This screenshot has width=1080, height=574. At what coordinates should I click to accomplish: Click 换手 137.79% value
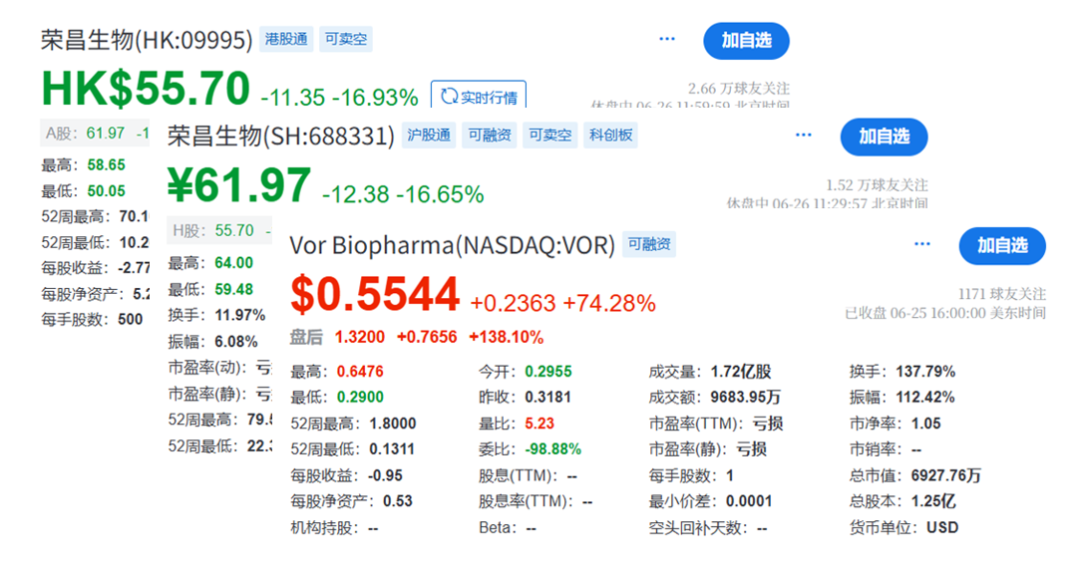click(926, 371)
